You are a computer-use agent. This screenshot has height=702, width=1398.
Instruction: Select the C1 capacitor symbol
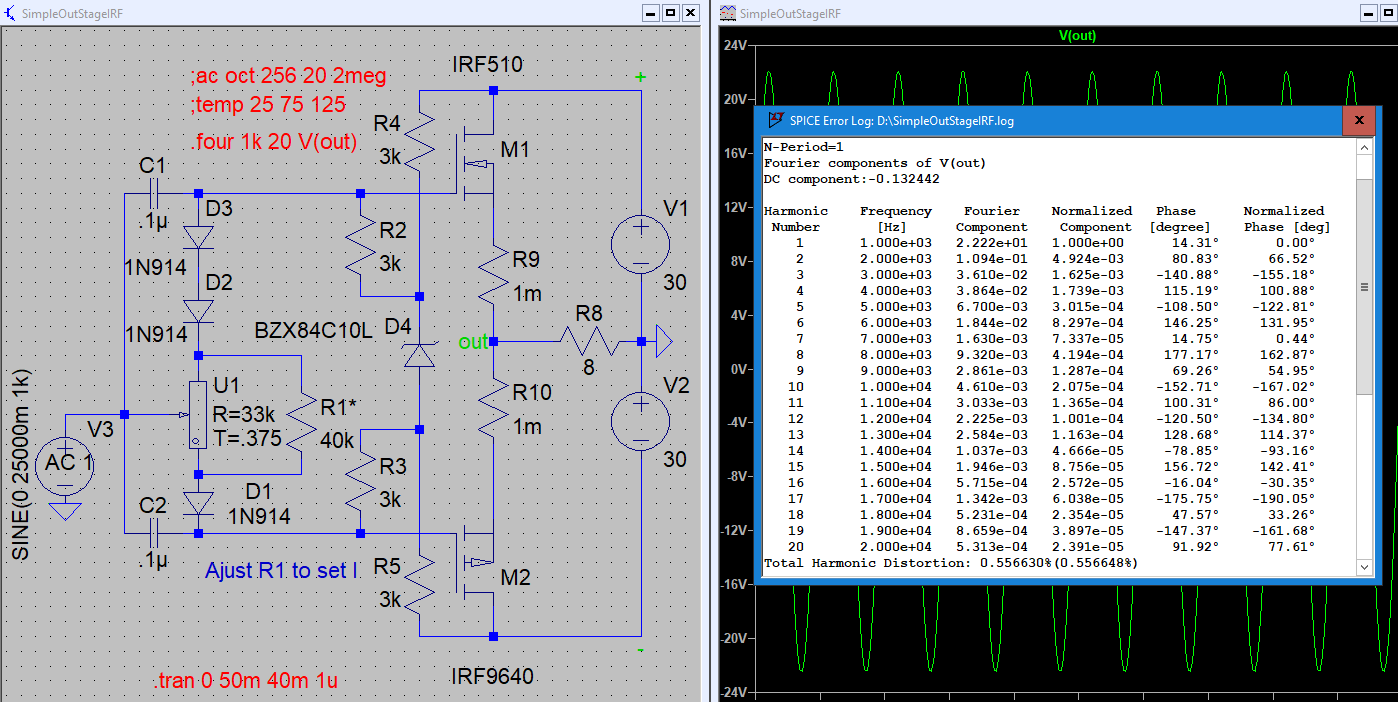pyautogui.click(x=156, y=193)
